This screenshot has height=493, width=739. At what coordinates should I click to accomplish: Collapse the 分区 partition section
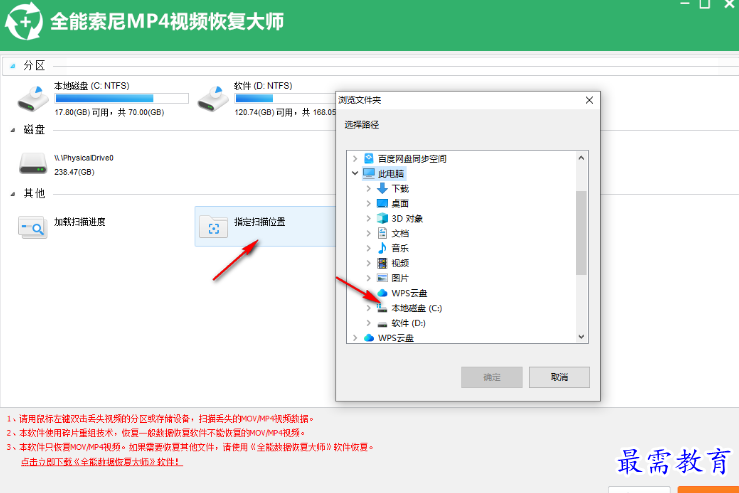(13, 66)
